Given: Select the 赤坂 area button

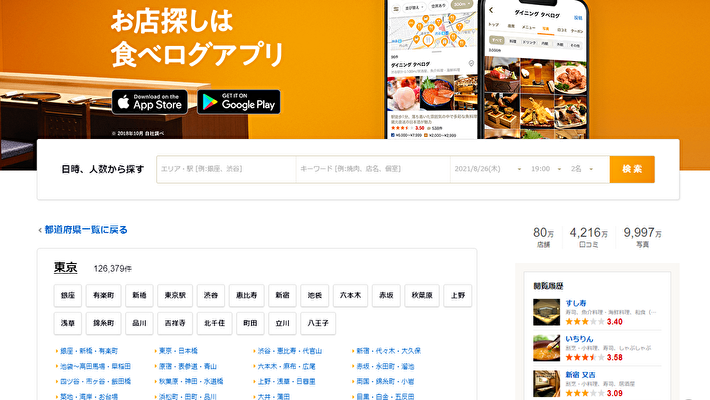Looking at the screenshot, I should click(386, 295).
